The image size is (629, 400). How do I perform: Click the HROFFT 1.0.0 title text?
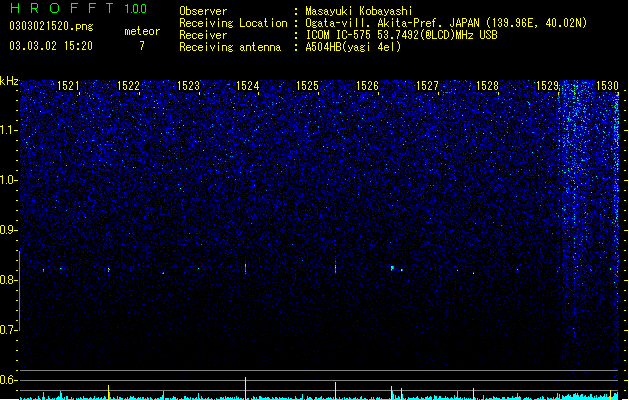(78, 8)
